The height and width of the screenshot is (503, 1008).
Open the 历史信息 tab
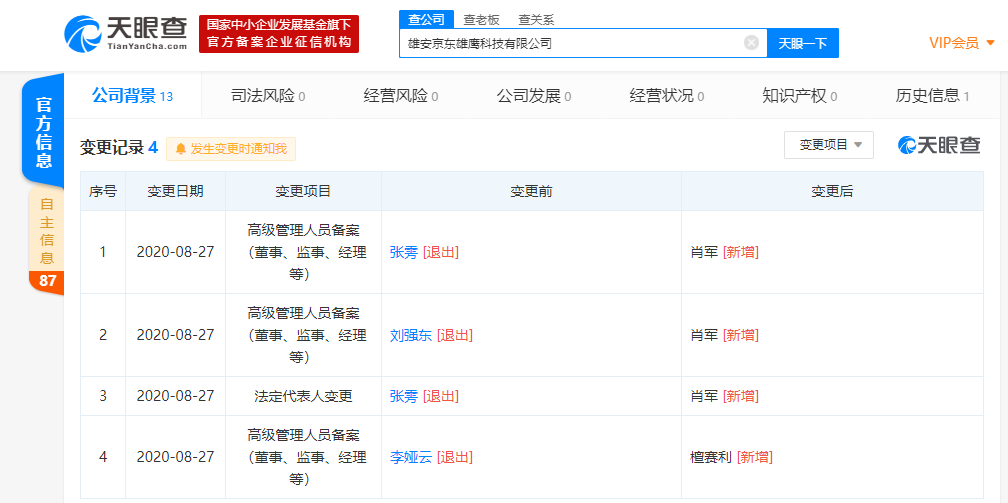(x=932, y=96)
